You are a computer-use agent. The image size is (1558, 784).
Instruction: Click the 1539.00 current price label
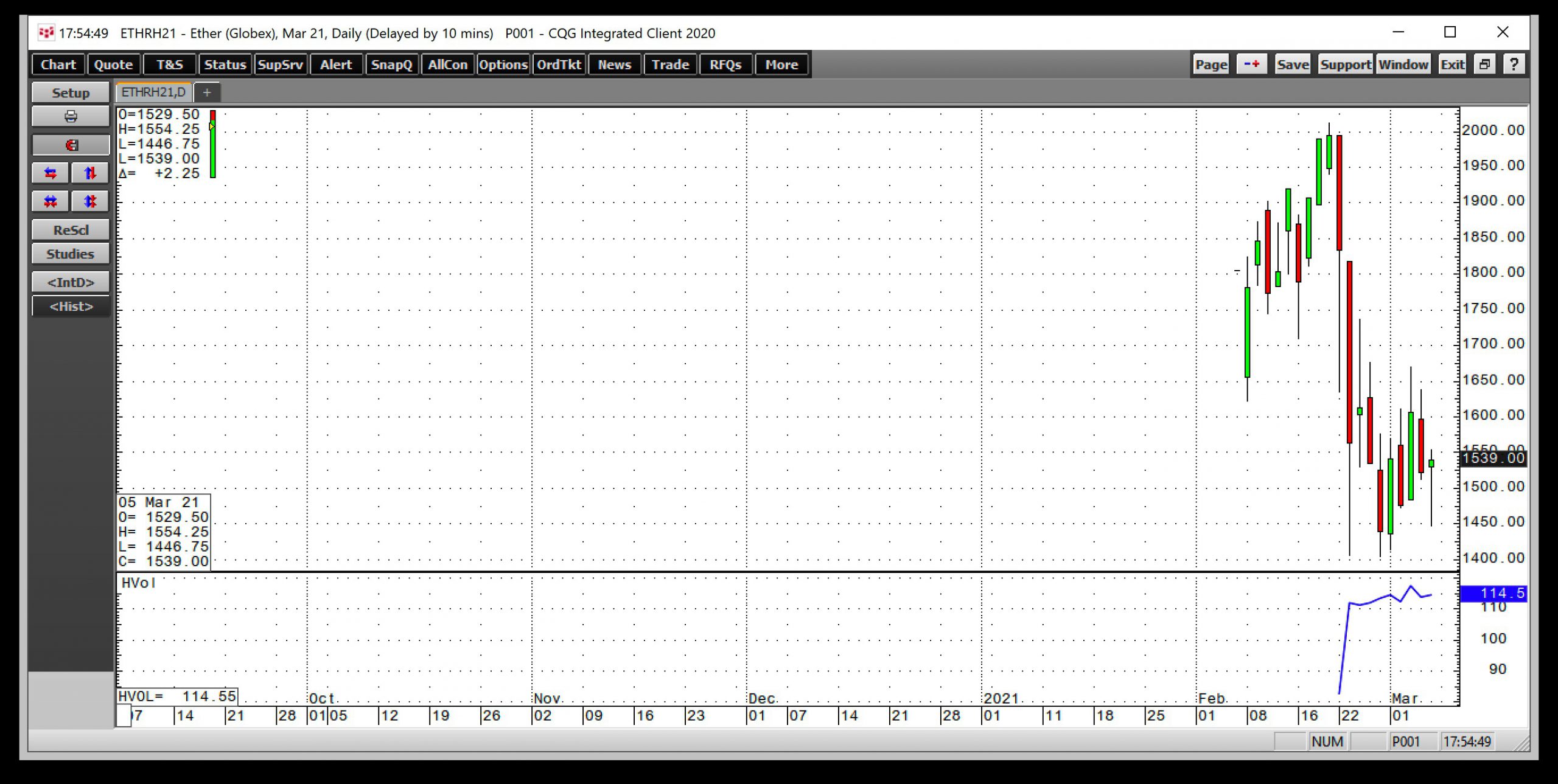click(x=1493, y=458)
